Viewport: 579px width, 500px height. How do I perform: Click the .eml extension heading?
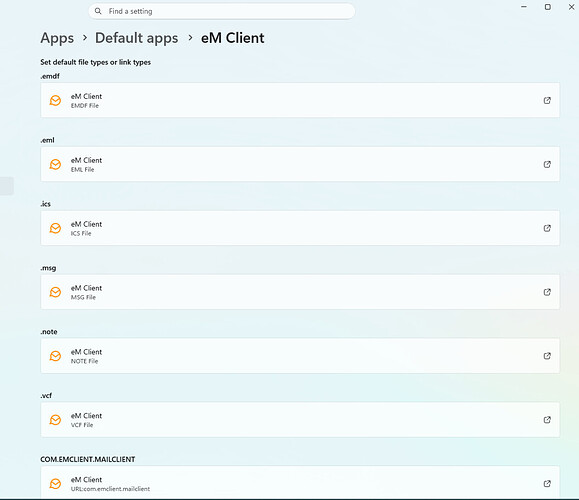click(x=47, y=140)
